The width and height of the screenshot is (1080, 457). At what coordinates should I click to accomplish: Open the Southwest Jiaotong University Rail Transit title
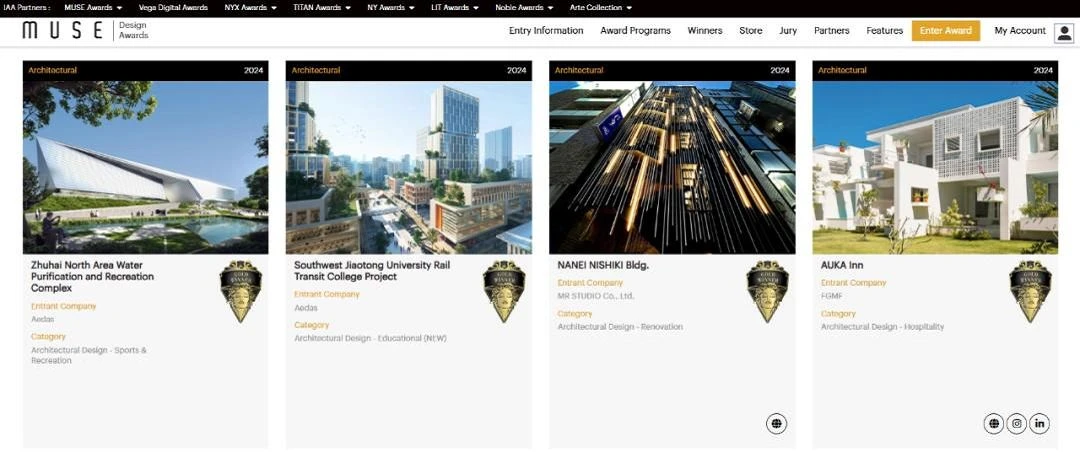tap(372, 271)
